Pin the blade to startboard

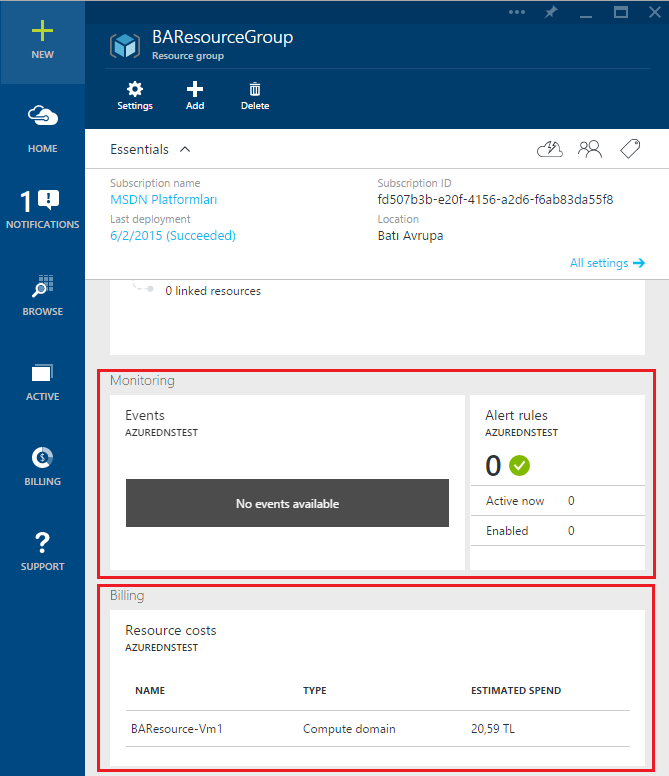tap(551, 12)
